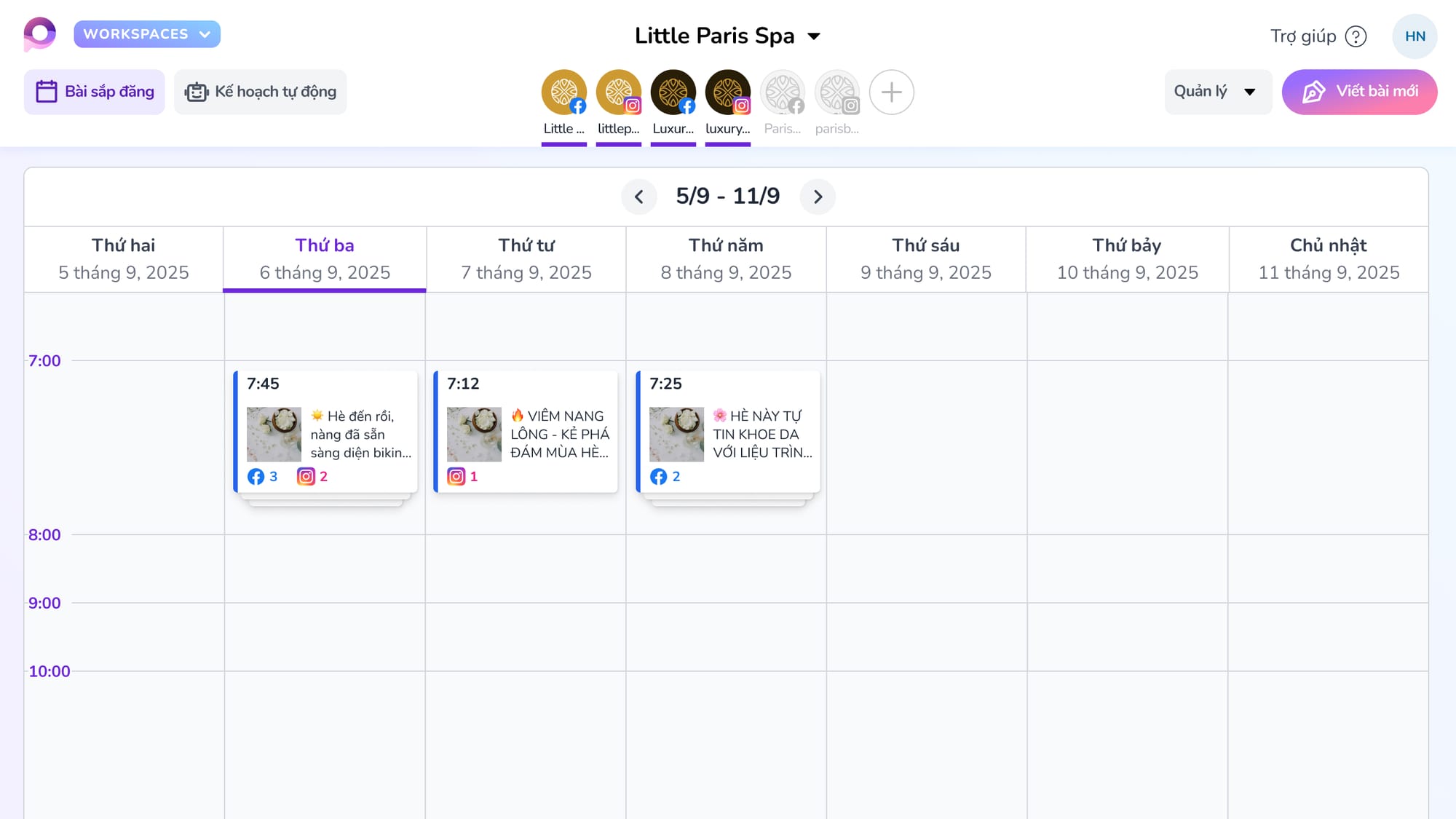The image size is (1456, 819).
Task: Select the Thứ sáu 9 tháng 9 column header
Action: point(926,259)
